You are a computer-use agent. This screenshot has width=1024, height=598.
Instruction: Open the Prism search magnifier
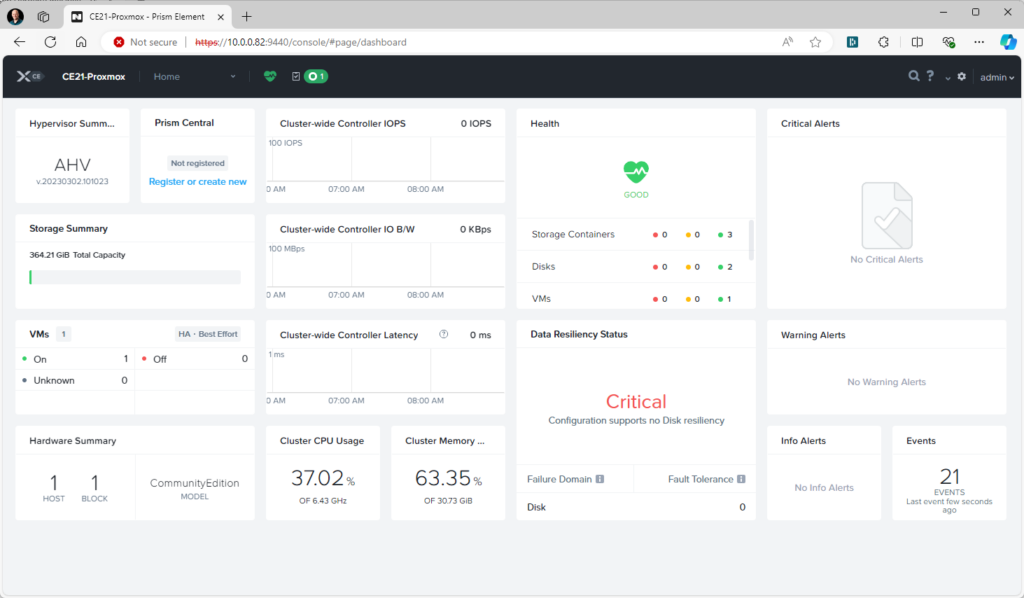914,76
